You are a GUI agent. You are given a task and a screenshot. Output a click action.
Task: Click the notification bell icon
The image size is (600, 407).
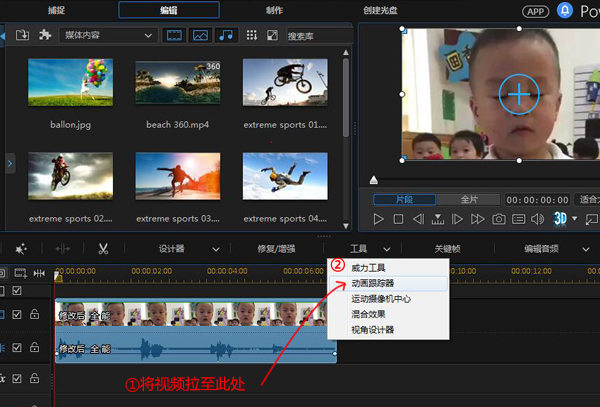[x=565, y=11]
